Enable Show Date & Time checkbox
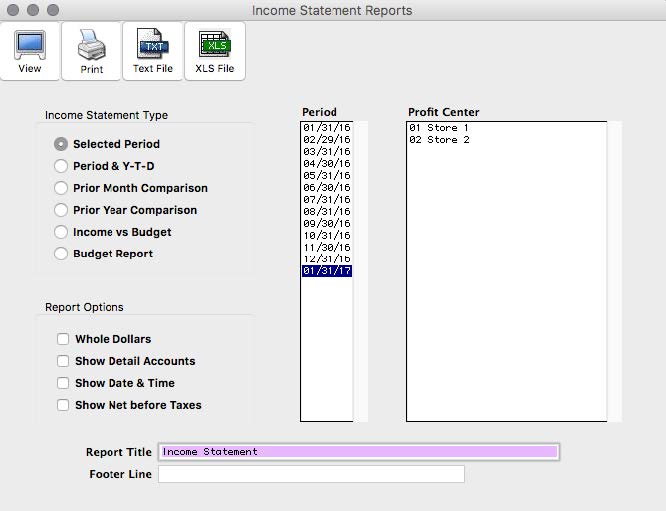The width and height of the screenshot is (666, 511). coord(64,383)
